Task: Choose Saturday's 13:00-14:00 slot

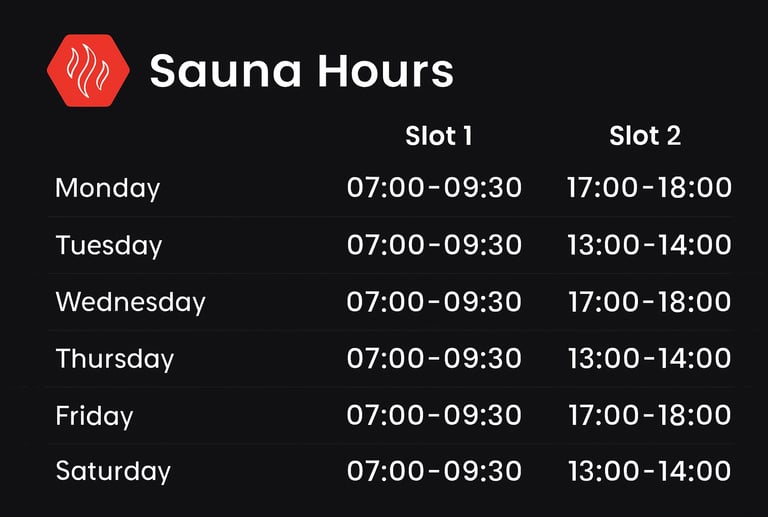Action: (649, 471)
